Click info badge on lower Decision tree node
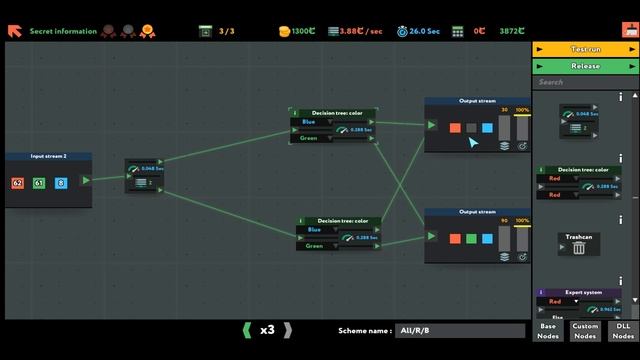This screenshot has width=640, height=360. (301, 221)
